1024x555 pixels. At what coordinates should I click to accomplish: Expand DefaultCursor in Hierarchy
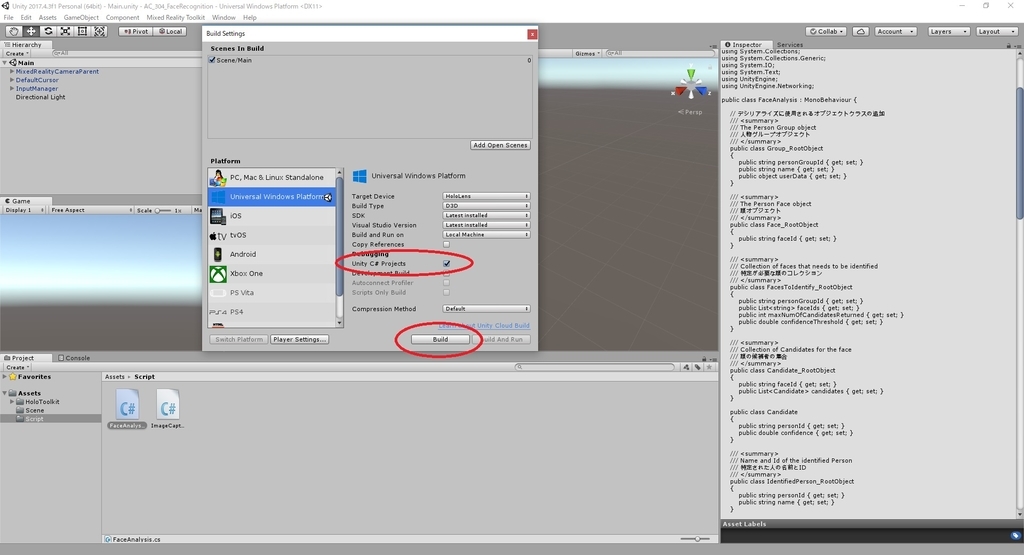(x=12, y=80)
